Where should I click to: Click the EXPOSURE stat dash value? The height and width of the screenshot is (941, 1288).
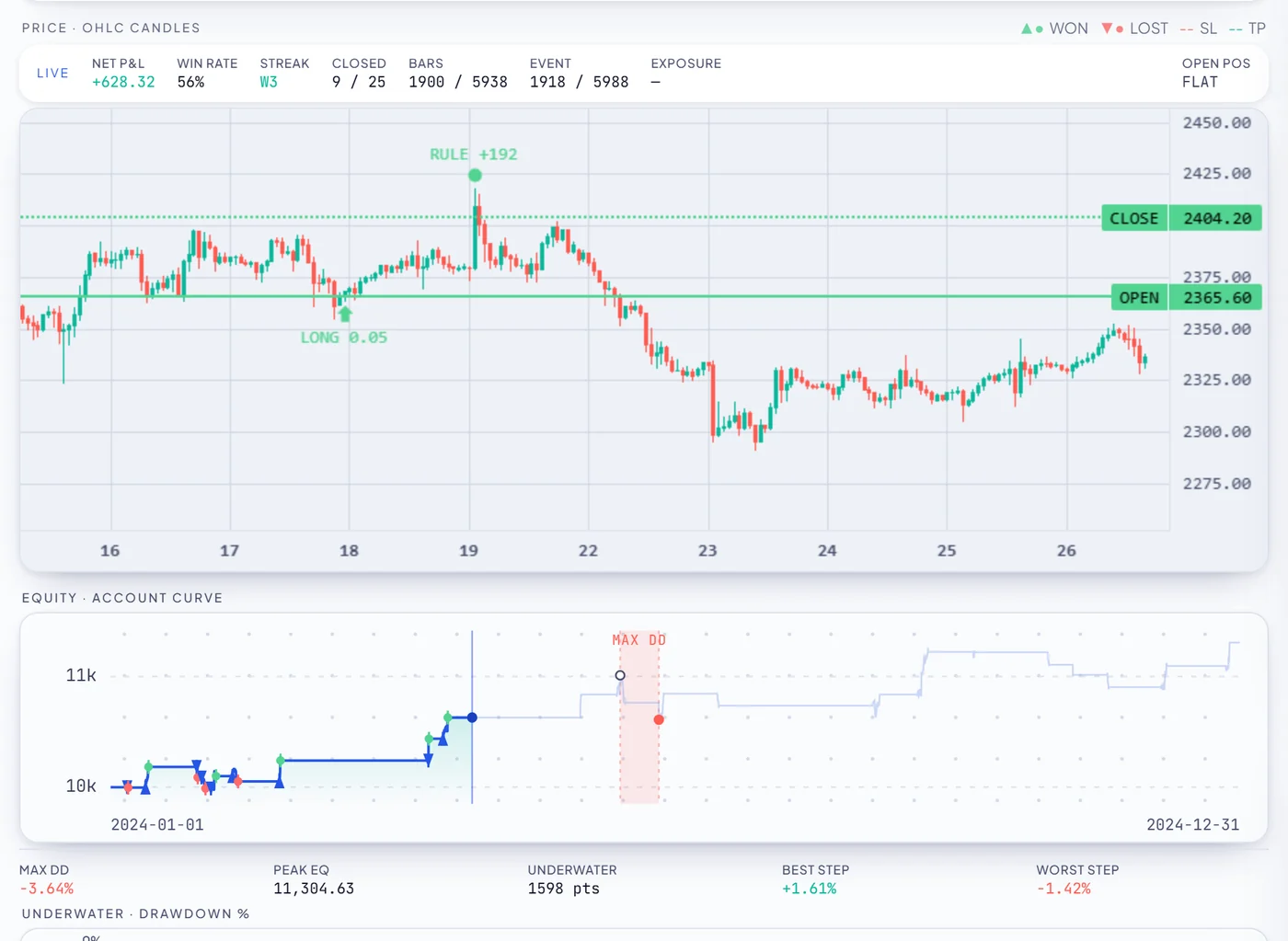point(656,82)
